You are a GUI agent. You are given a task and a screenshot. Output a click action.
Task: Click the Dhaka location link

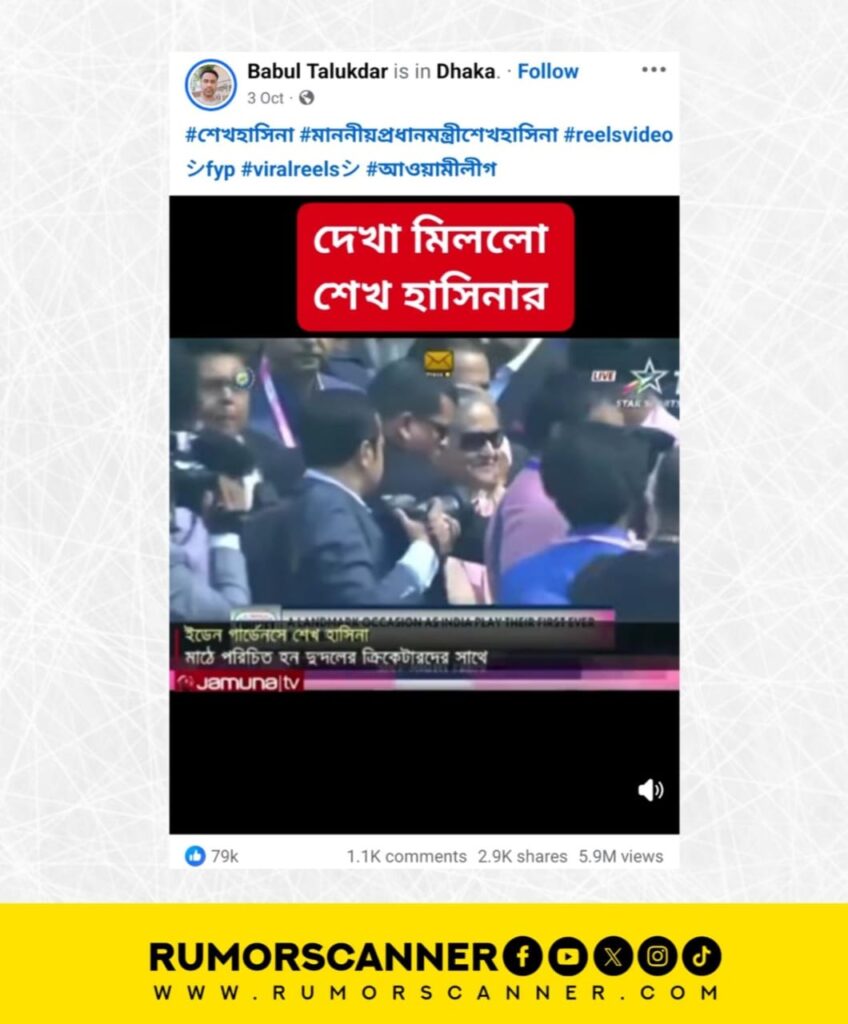click(x=466, y=71)
